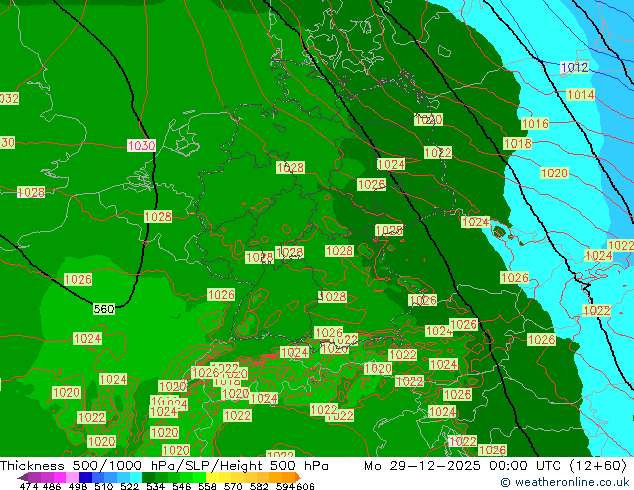634x490 pixels.
Task: Click the 1018 pressure label
Action: click(518, 143)
